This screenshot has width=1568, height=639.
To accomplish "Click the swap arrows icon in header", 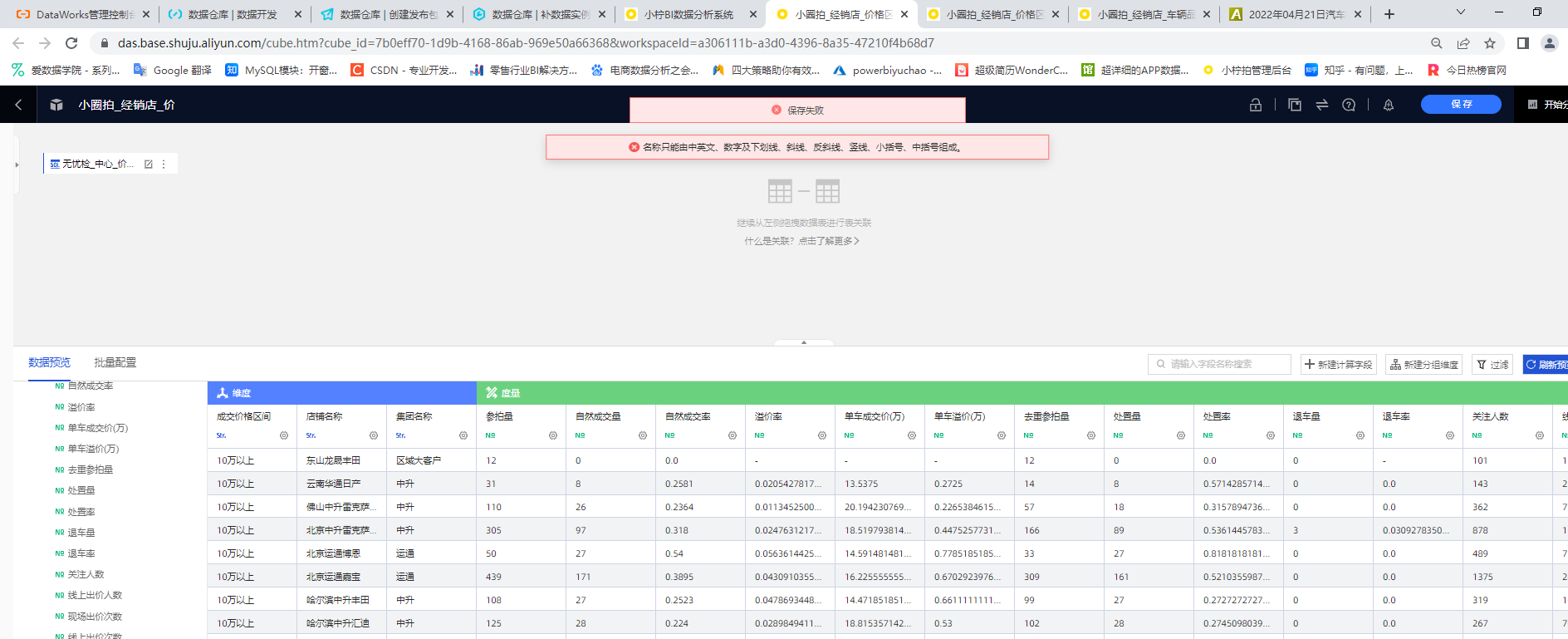I will (x=1322, y=105).
